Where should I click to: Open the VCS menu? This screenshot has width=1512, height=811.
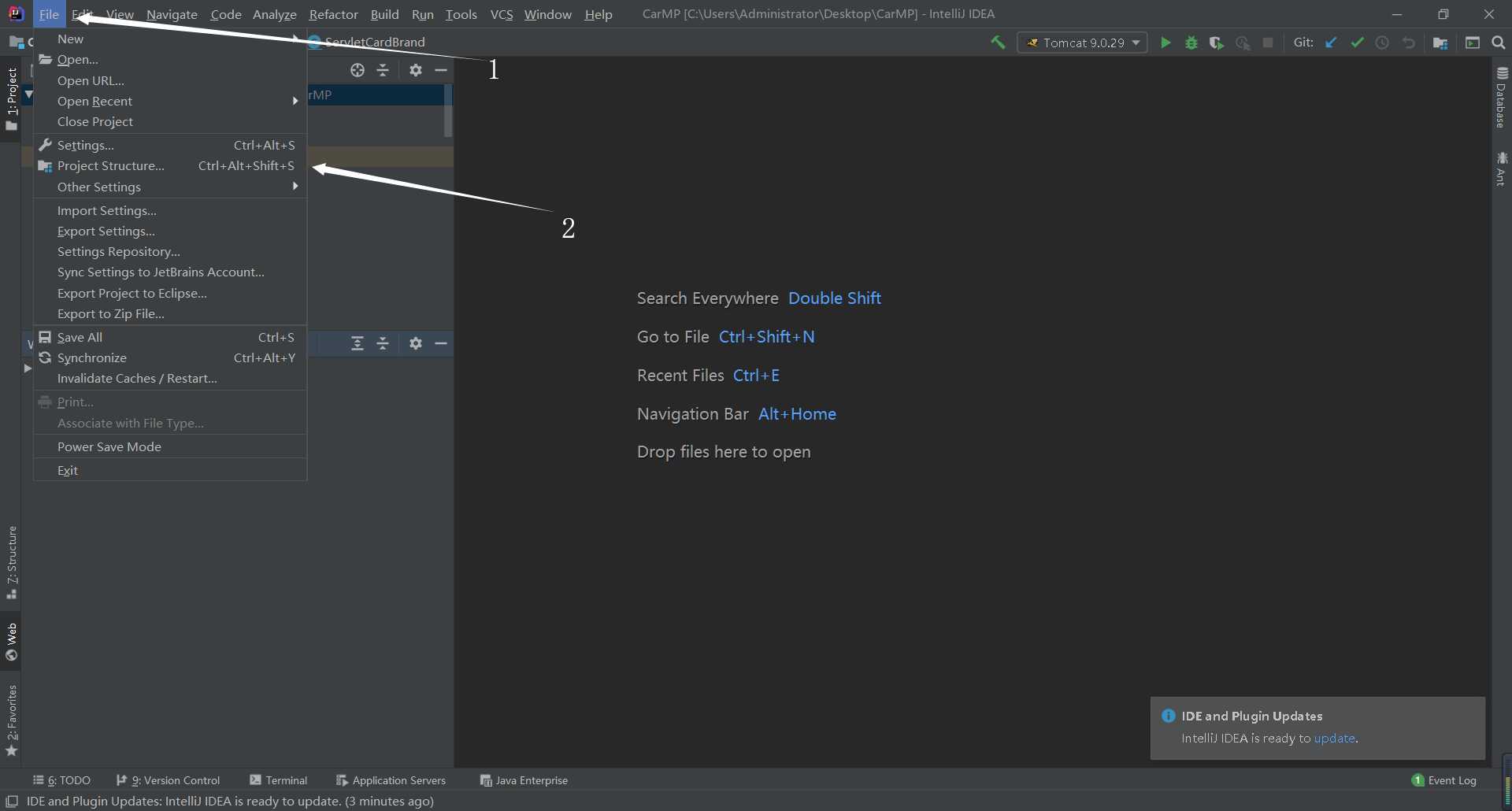[502, 14]
